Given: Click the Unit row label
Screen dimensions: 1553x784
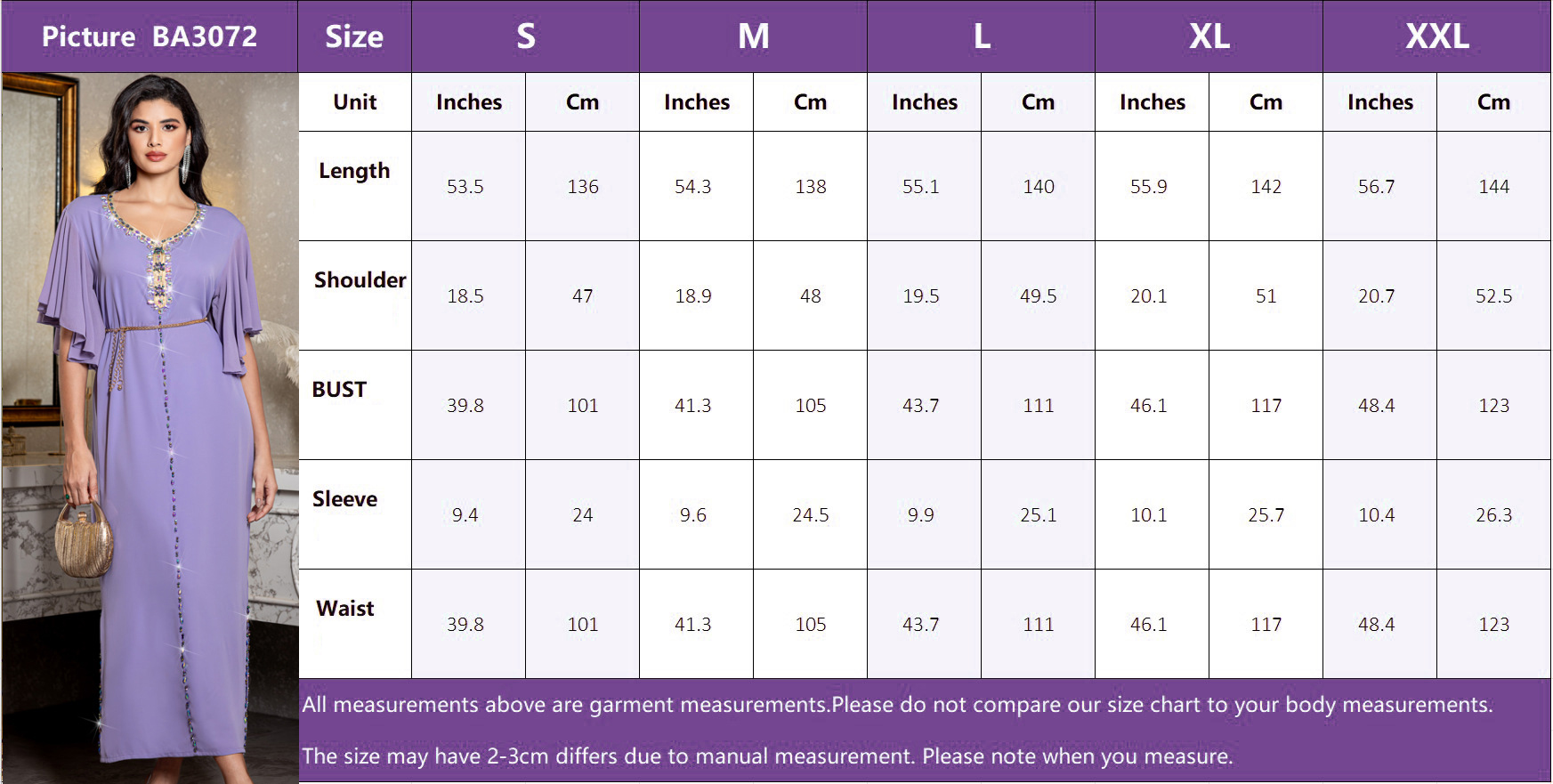Looking at the screenshot, I should pyautogui.click(x=354, y=102).
